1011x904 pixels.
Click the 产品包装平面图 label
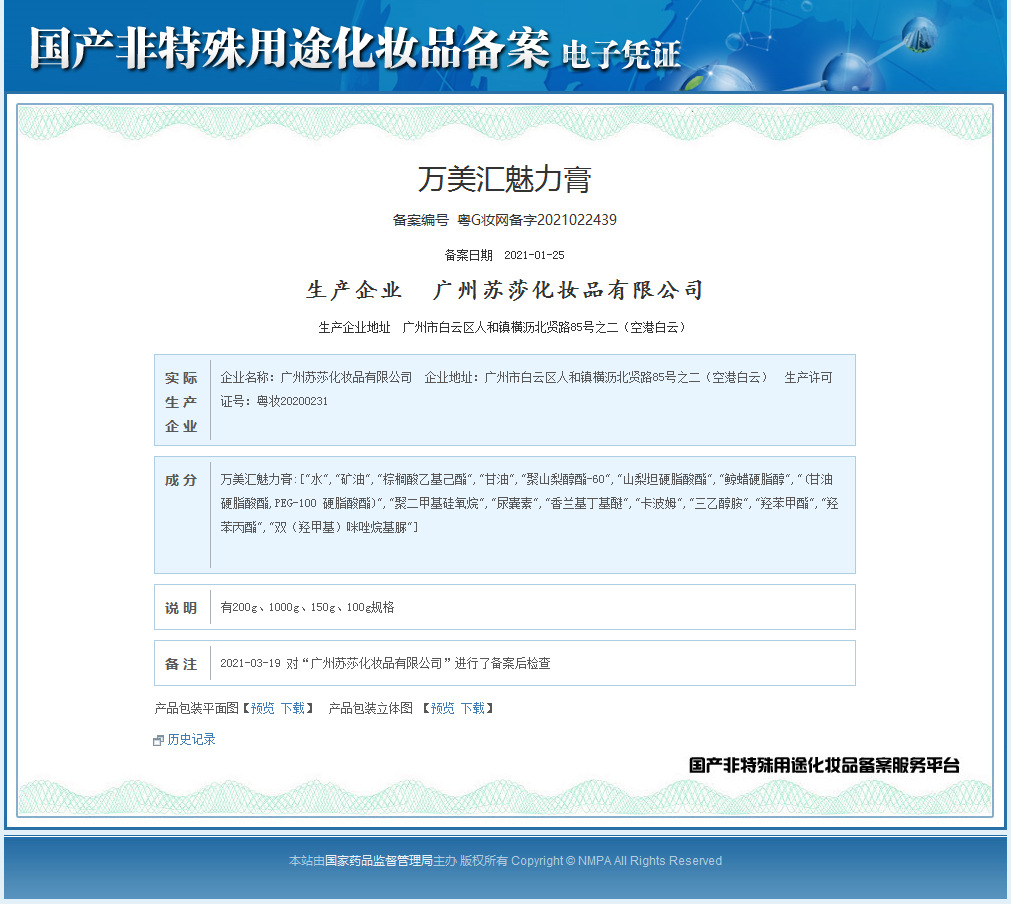pos(196,708)
